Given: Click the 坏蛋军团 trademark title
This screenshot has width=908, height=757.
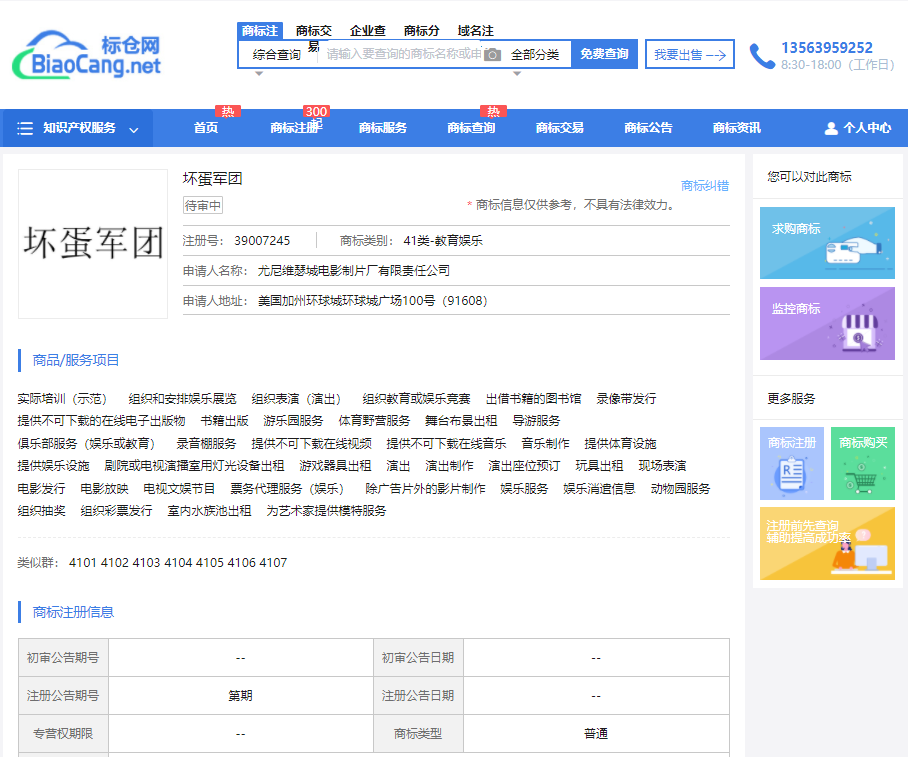Looking at the screenshot, I should 213,179.
